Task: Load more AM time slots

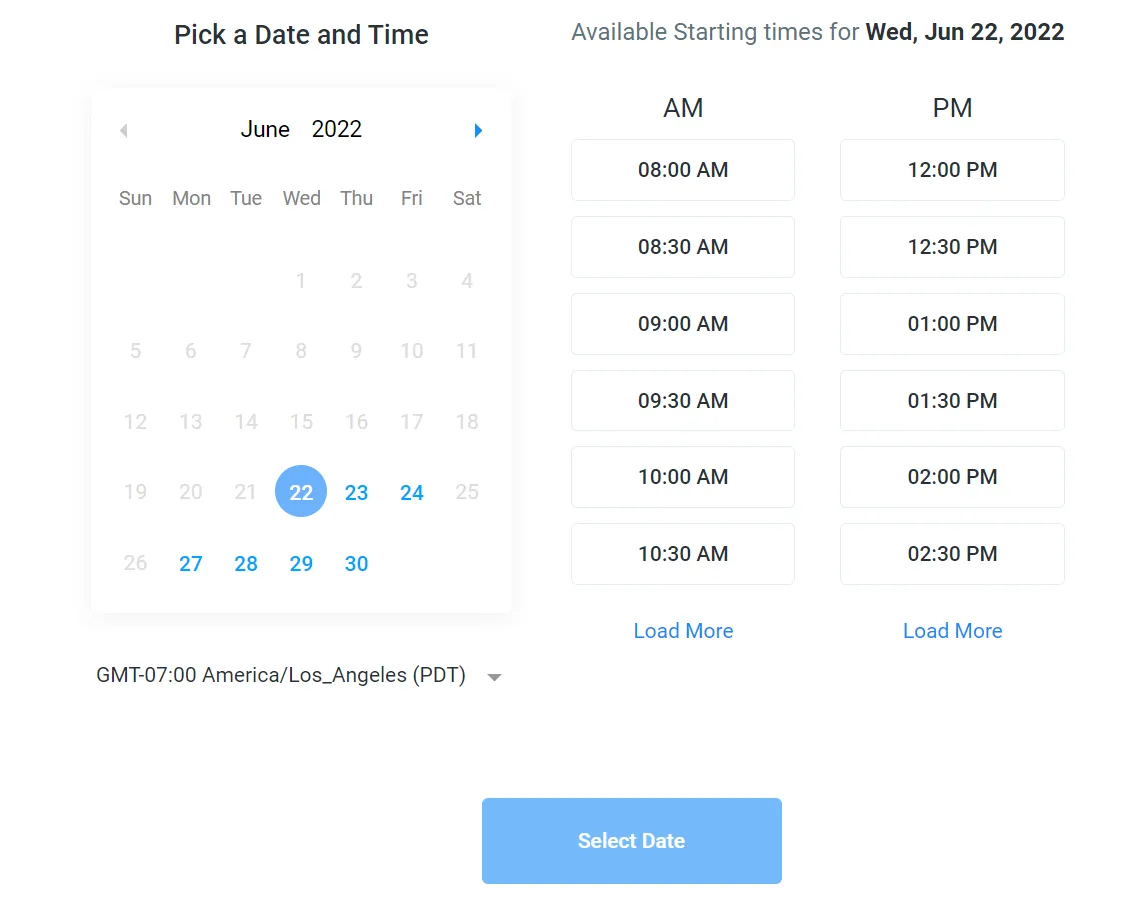Action: click(x=683, y=631)
